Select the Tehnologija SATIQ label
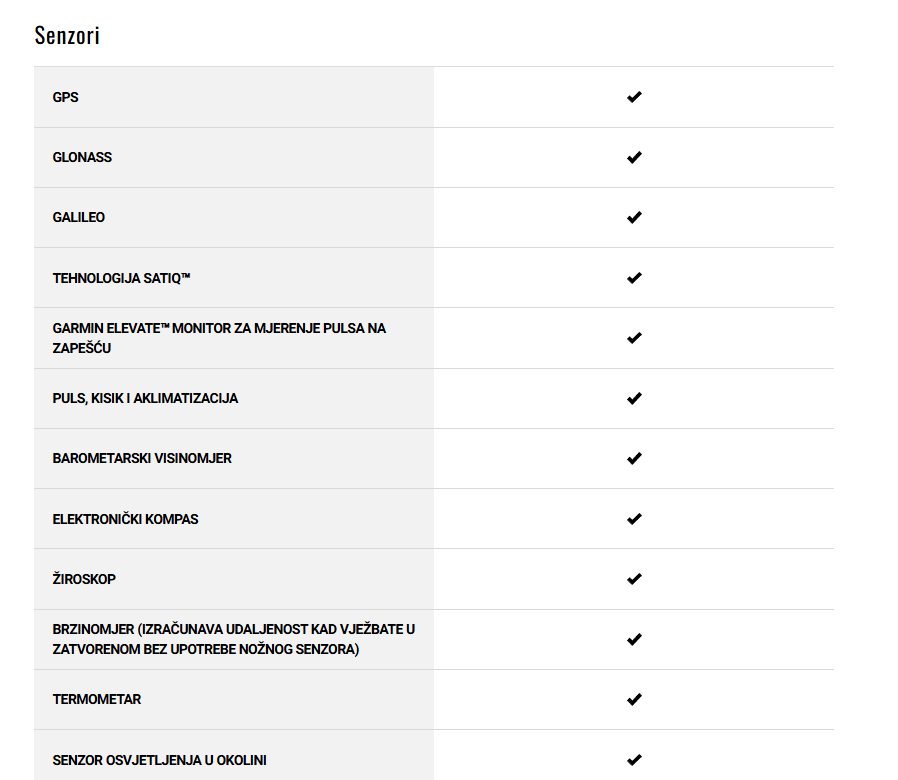The width and height of the screenshot is (898, 780). click(x=121, y=278)
